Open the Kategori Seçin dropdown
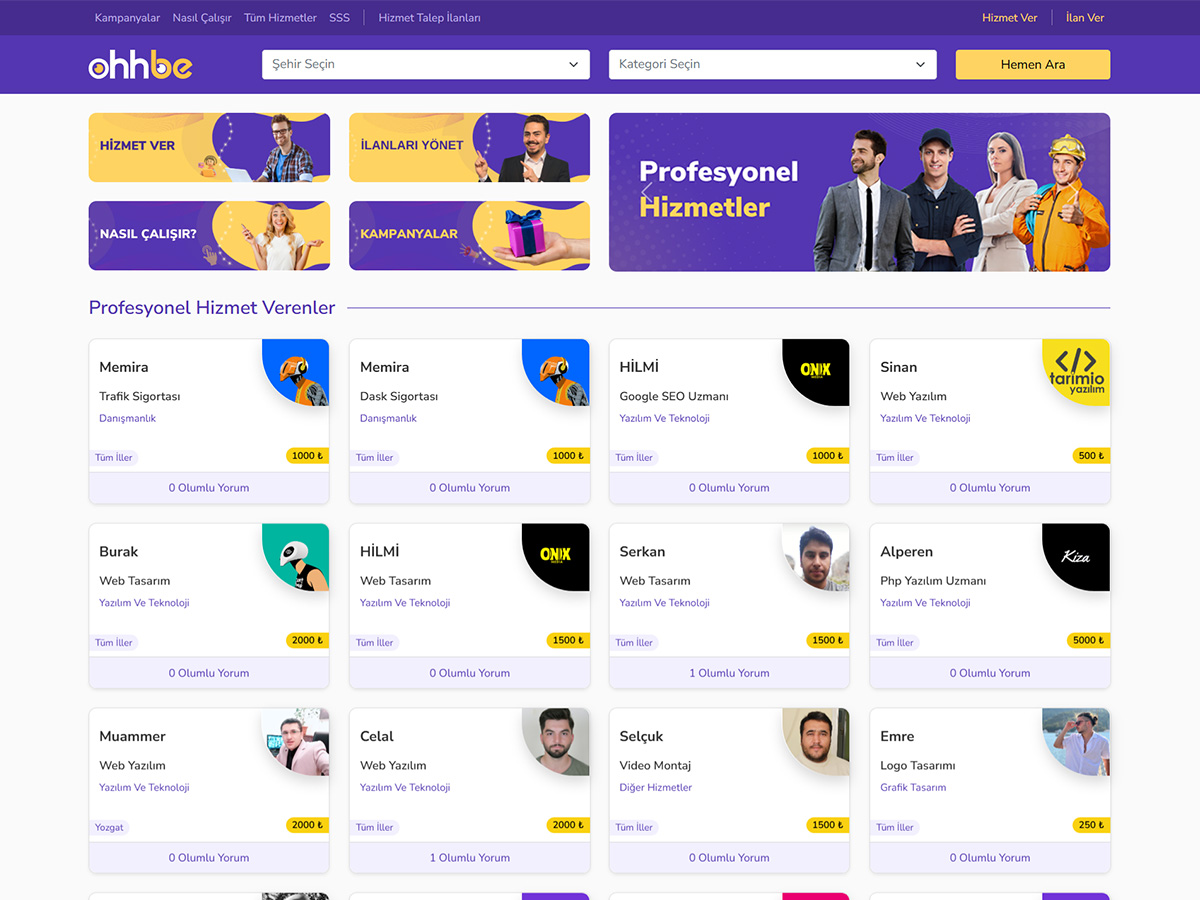This screenshot has width=1200, height=900. 772,64
